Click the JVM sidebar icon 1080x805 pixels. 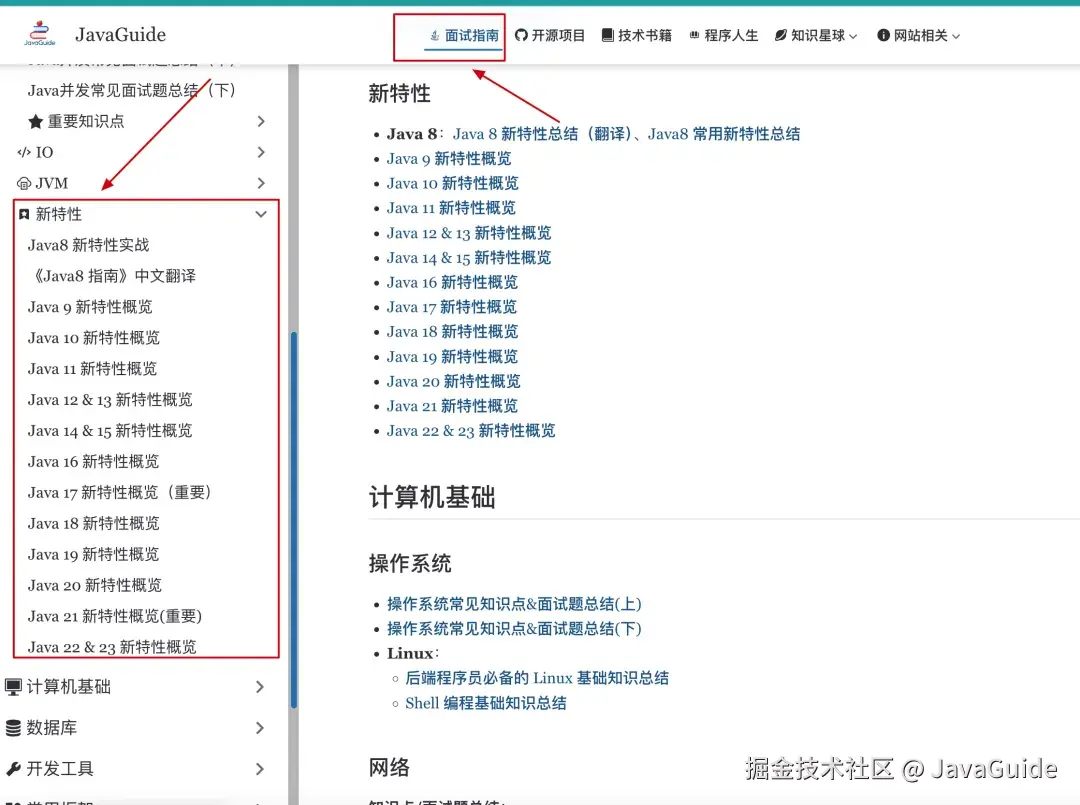[x=24, y=183]
